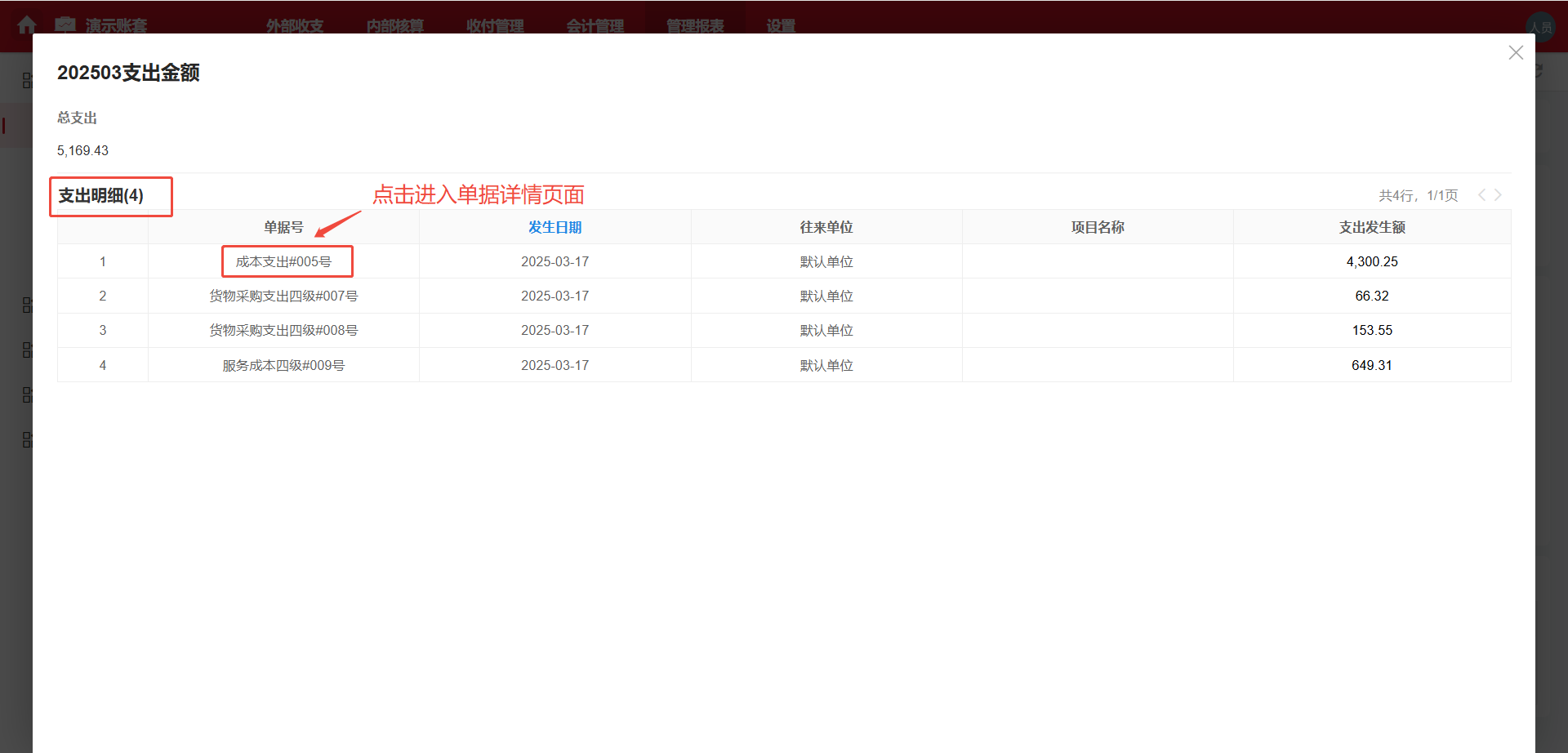
Task: Switch to the 会计管理 menu
Action: pos(595,25)
